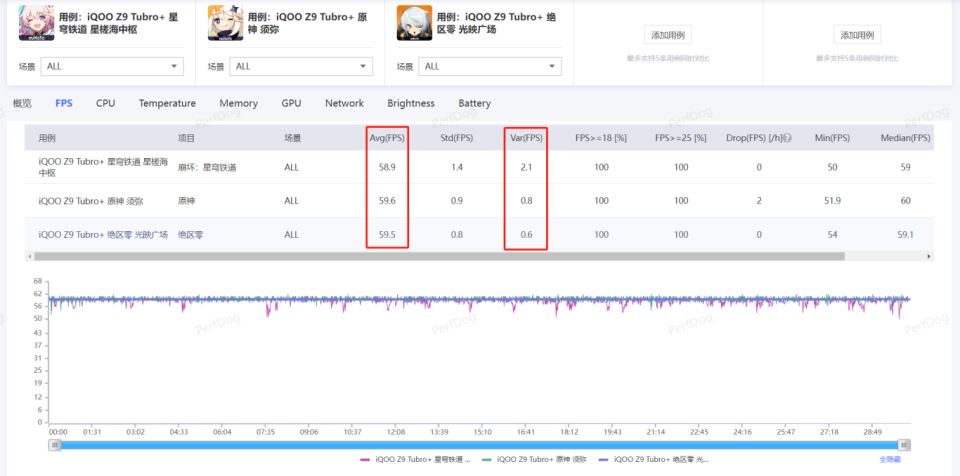Click the first 添加用例 button
960x476 pixels.
[668, 35]
